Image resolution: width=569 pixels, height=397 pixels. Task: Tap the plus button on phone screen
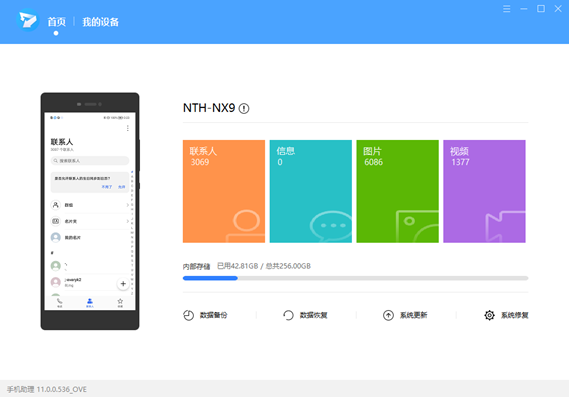(x=123, y=284)
